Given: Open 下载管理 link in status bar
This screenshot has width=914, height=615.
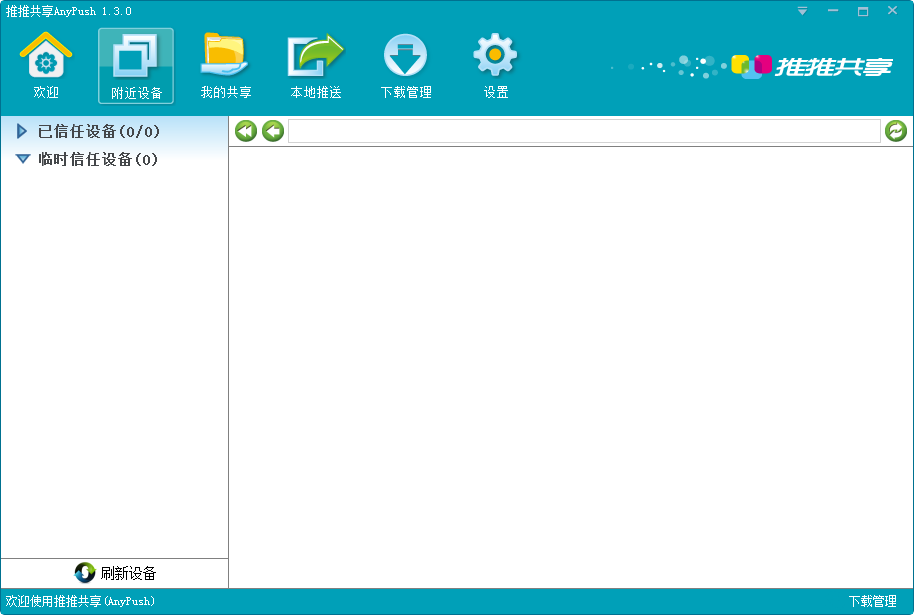Looking at the screenshot, I should pyautogui.click(x=872, y=602).
